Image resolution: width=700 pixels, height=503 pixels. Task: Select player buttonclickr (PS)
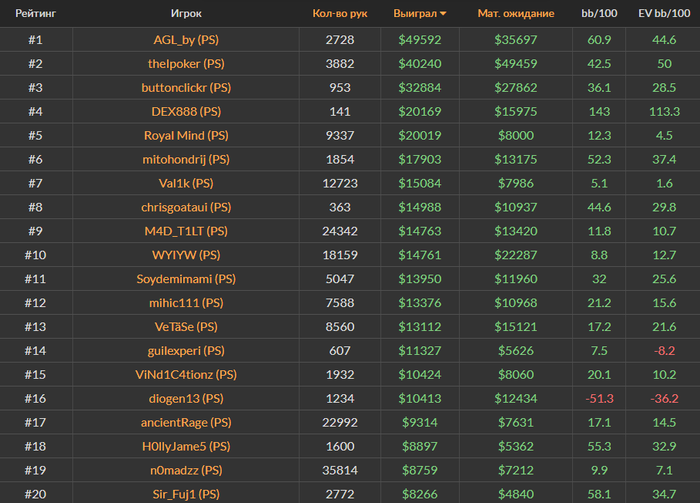186,88
